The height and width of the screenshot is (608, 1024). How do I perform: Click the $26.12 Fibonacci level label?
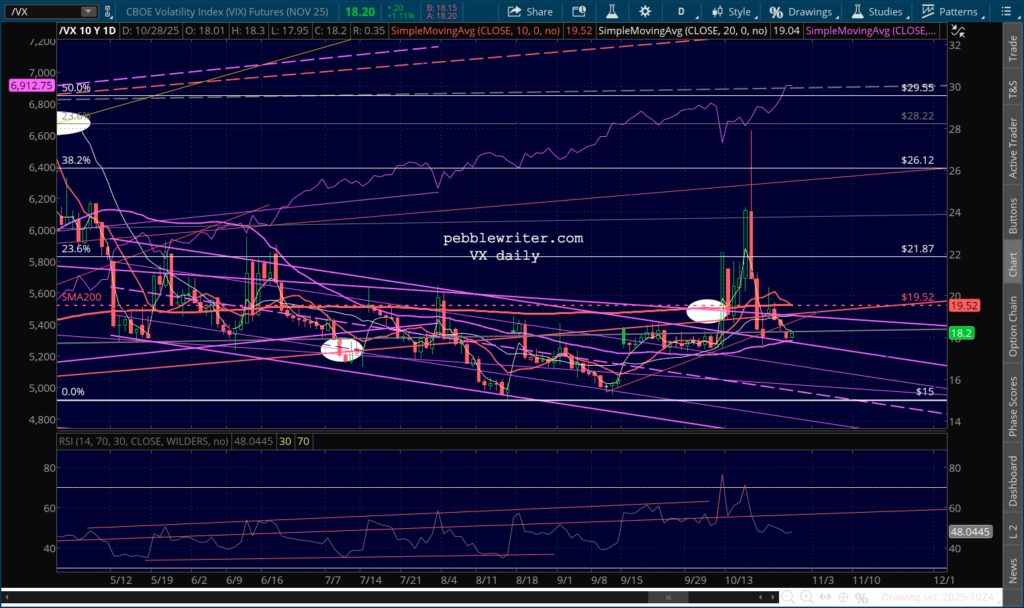[918, 160]
